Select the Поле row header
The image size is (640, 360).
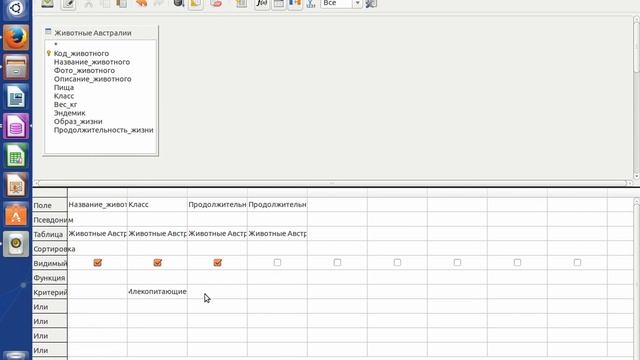tap(50, 205)
